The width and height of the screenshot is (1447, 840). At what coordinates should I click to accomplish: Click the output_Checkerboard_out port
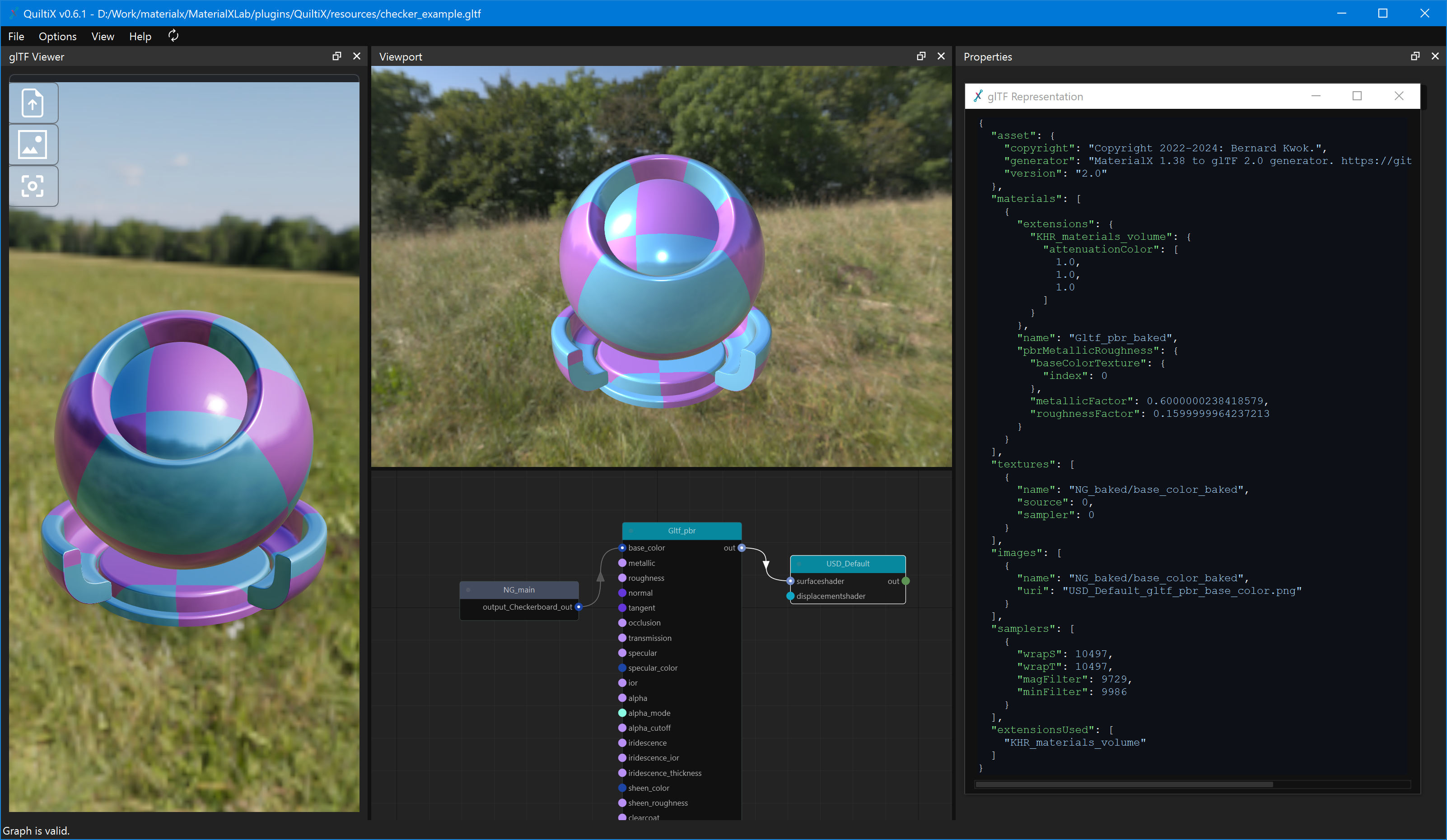(x=578, y=607)
